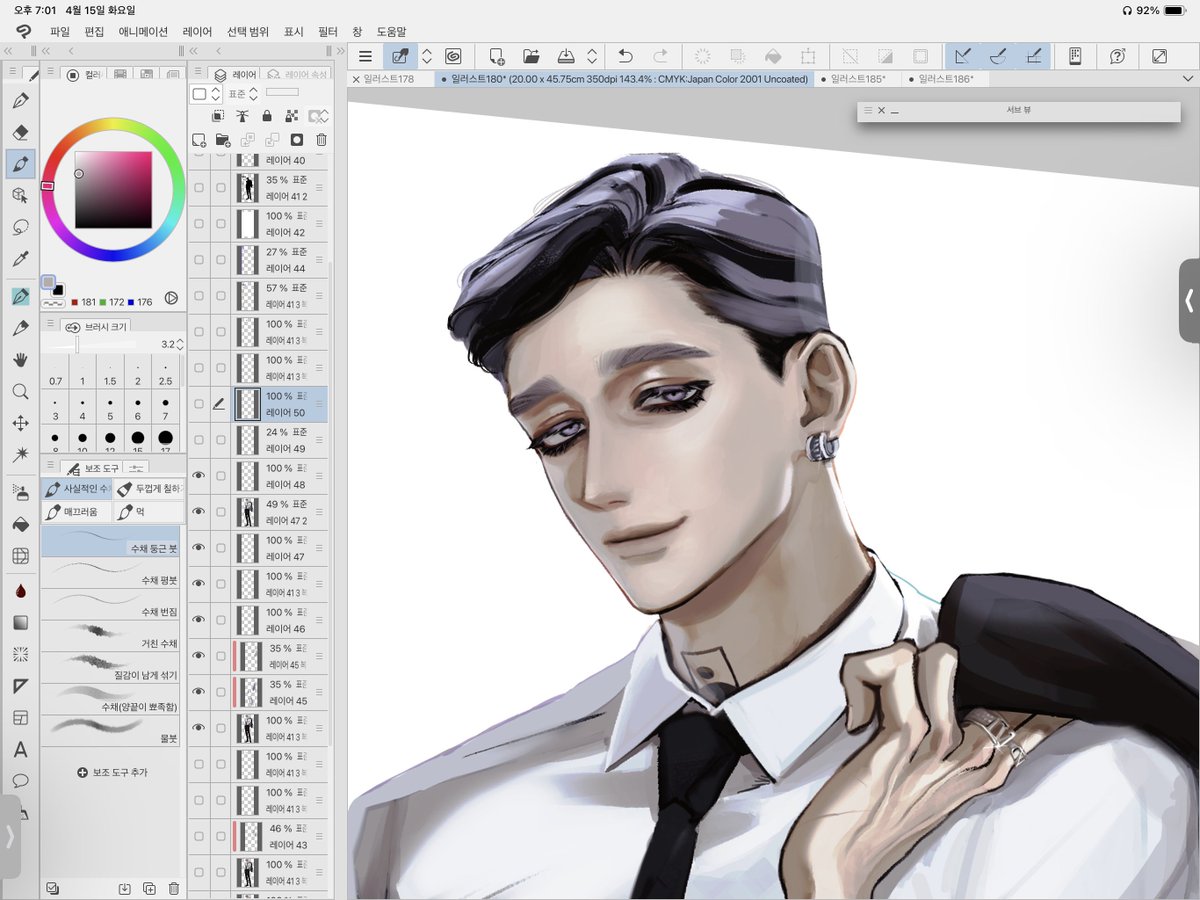Open 필터 menu
Viewport: 1200px width, 900px height.
point(328,32)
